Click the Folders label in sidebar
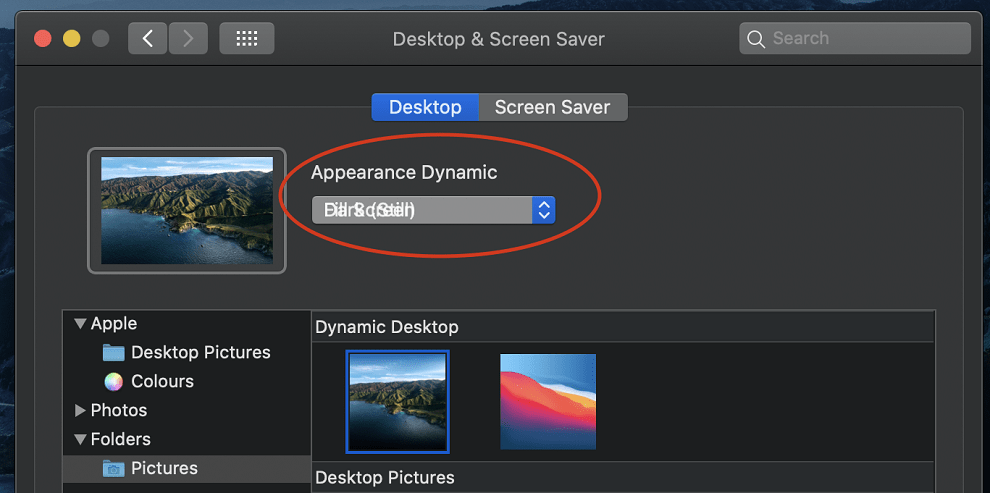The height and width of the screenshot is (493, 990). (x=121, y=439)
